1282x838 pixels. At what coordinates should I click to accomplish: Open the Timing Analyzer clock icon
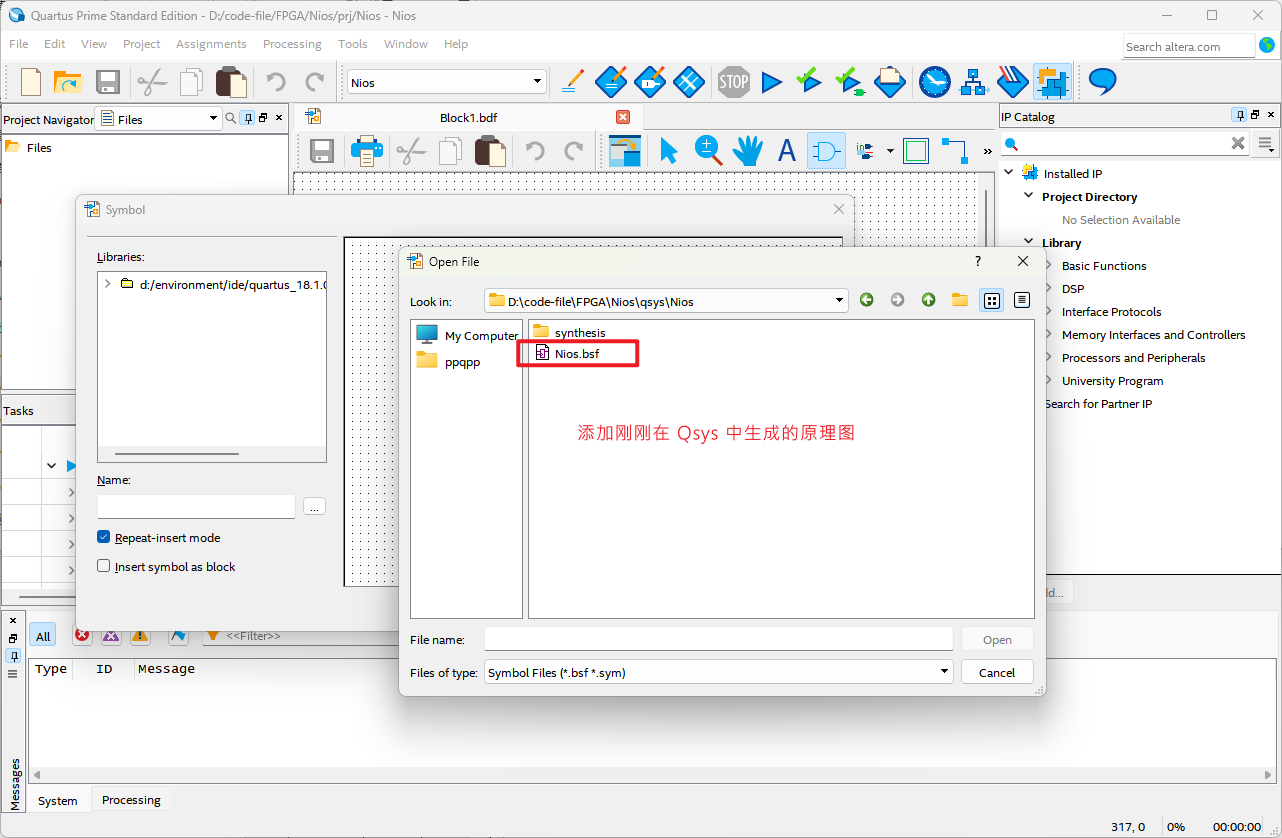pos(935,82)
